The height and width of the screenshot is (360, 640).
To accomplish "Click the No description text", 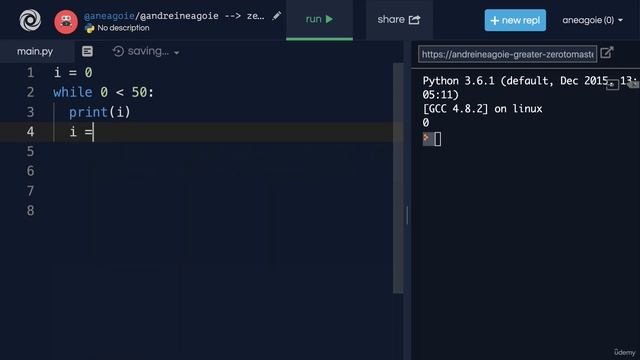I will (123, 28).
